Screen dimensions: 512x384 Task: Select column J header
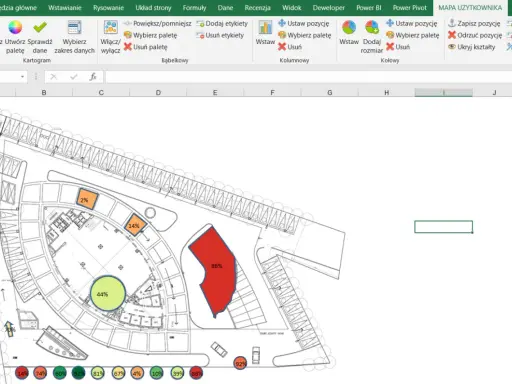tap(494, 92)
